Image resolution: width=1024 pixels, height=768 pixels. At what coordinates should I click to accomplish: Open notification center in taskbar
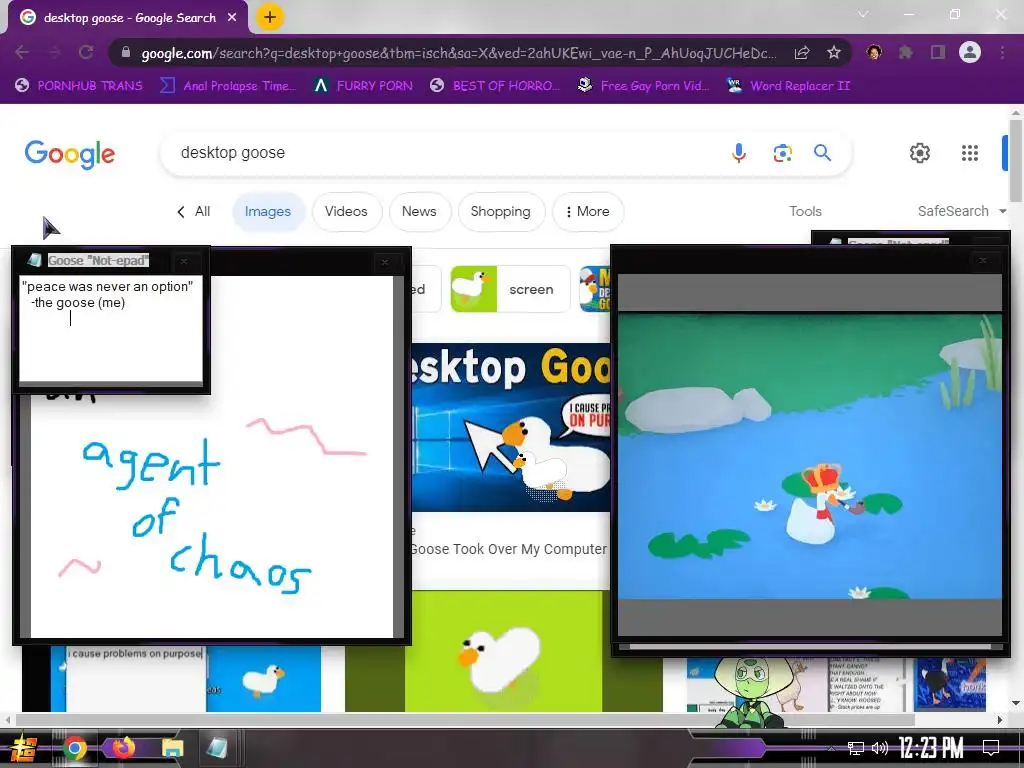coord(991,748)
